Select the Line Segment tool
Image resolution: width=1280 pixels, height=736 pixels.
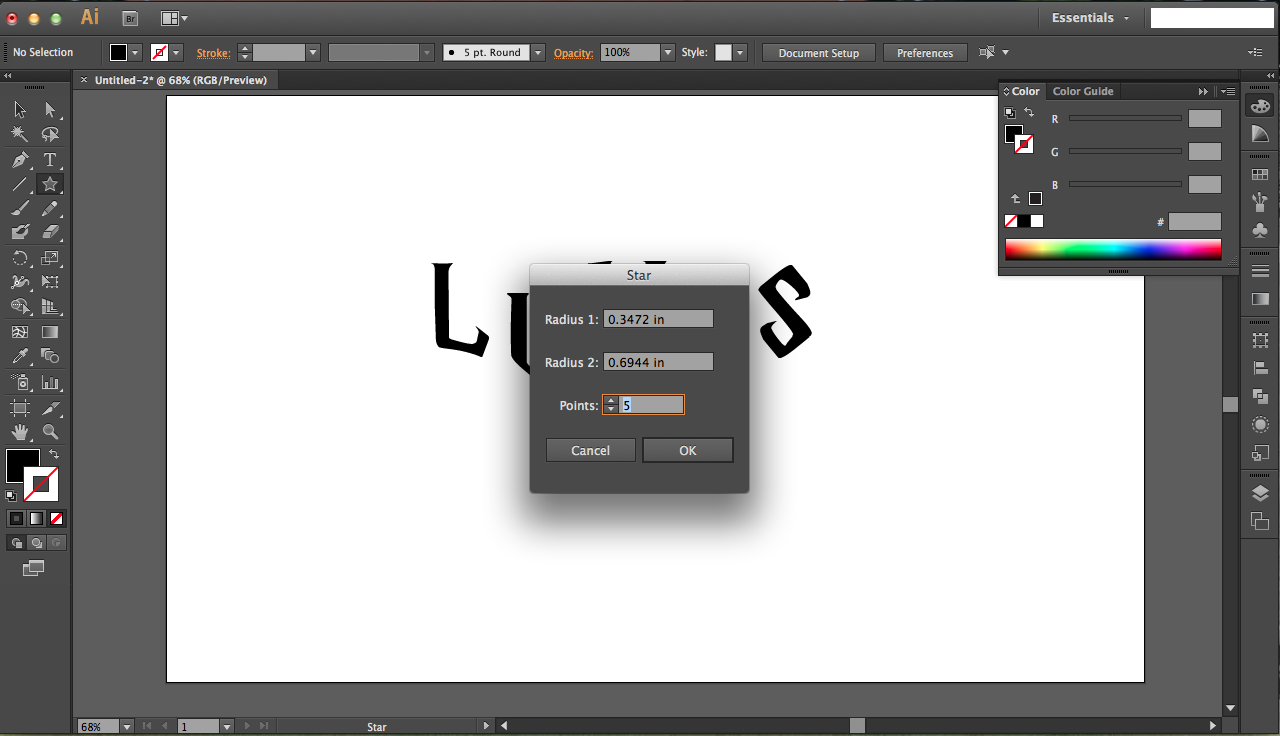(20, 184)
